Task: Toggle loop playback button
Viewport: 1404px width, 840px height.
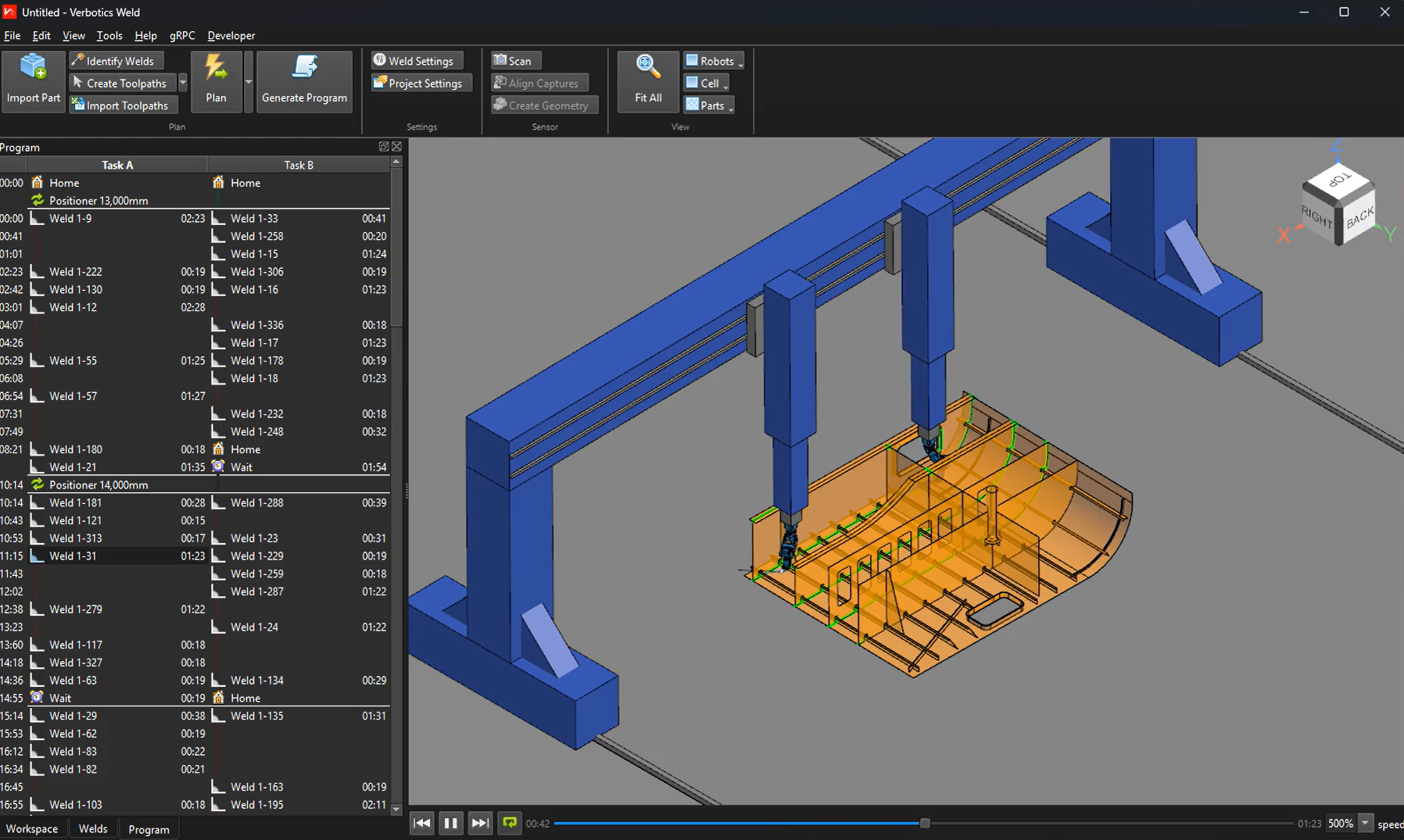Action: 510,823
